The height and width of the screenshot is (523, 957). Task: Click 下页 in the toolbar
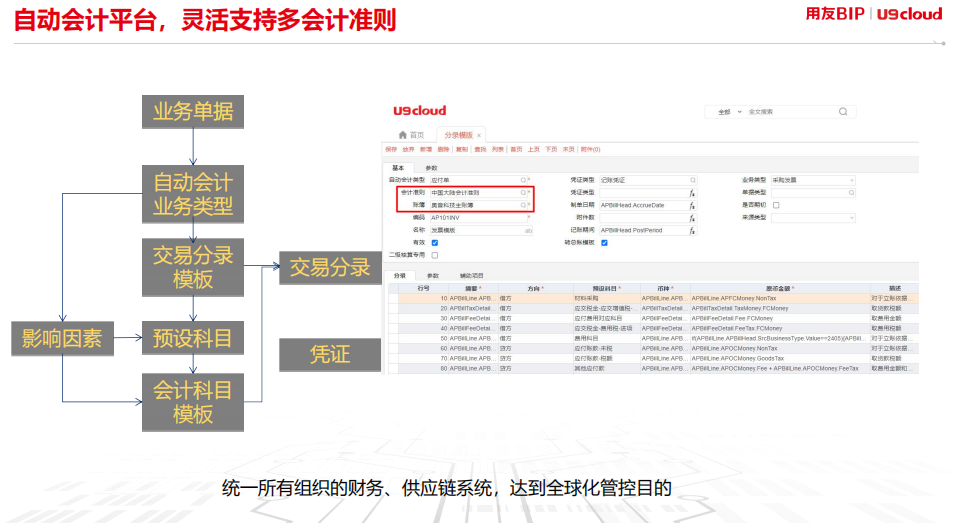click(551, 150)
